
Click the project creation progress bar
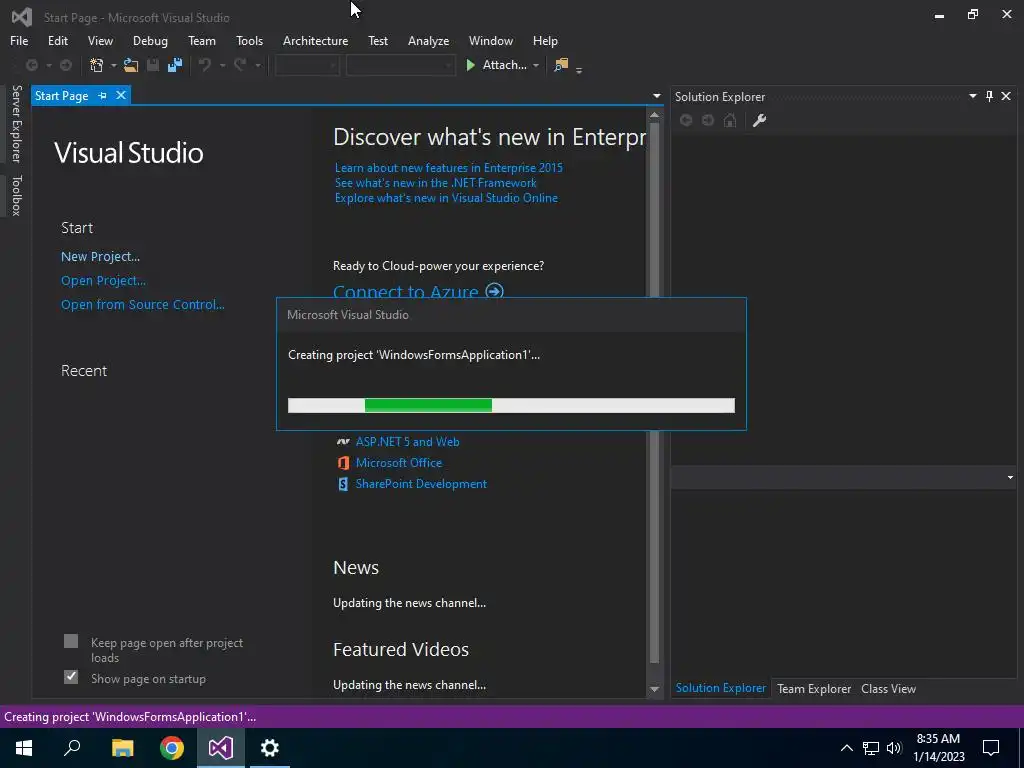tap(511, 406)
